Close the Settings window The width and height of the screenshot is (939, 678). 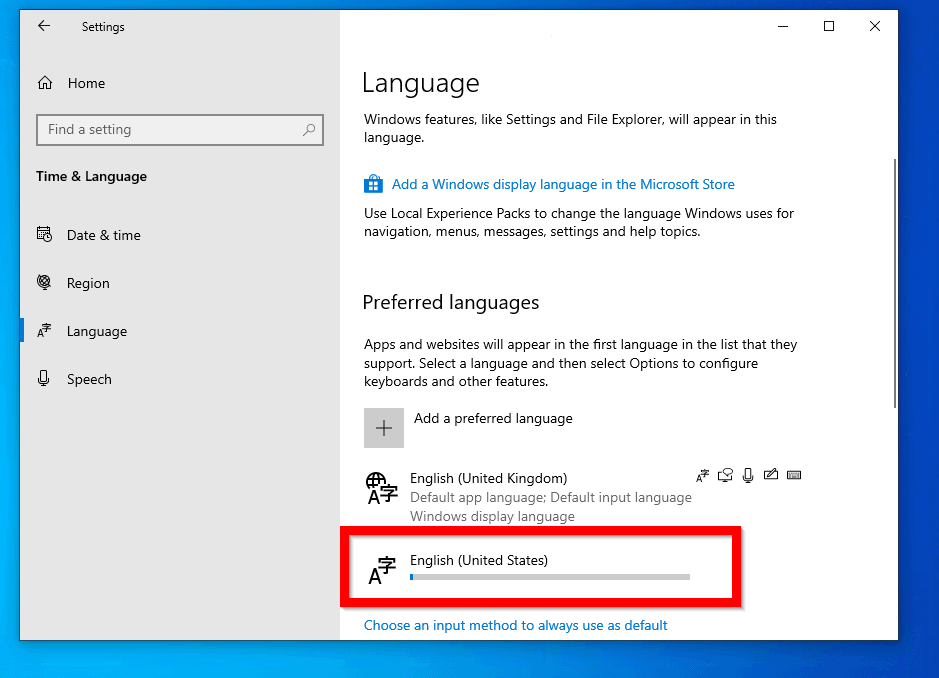point(875,26)
